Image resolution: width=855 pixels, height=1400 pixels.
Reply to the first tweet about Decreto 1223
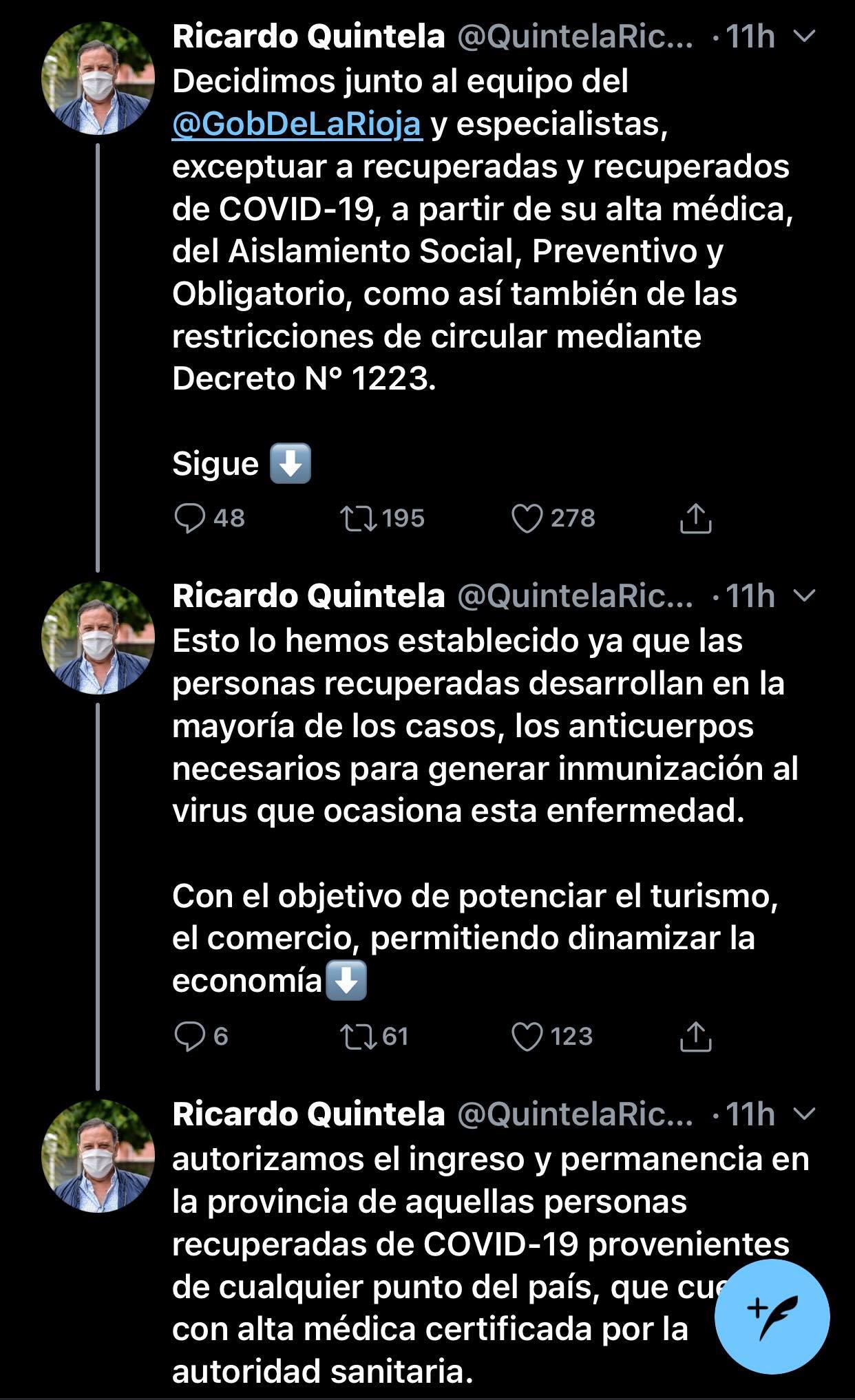[x=189, y=518]
